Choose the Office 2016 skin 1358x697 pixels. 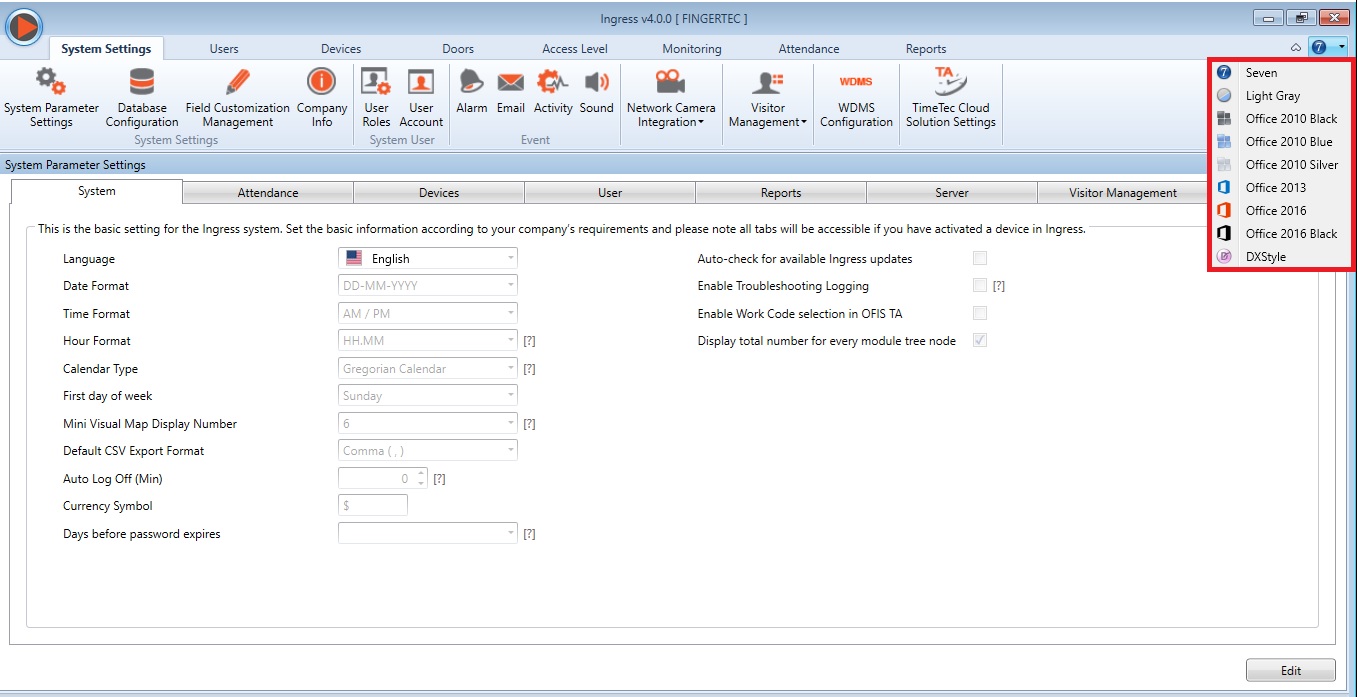1281,211
